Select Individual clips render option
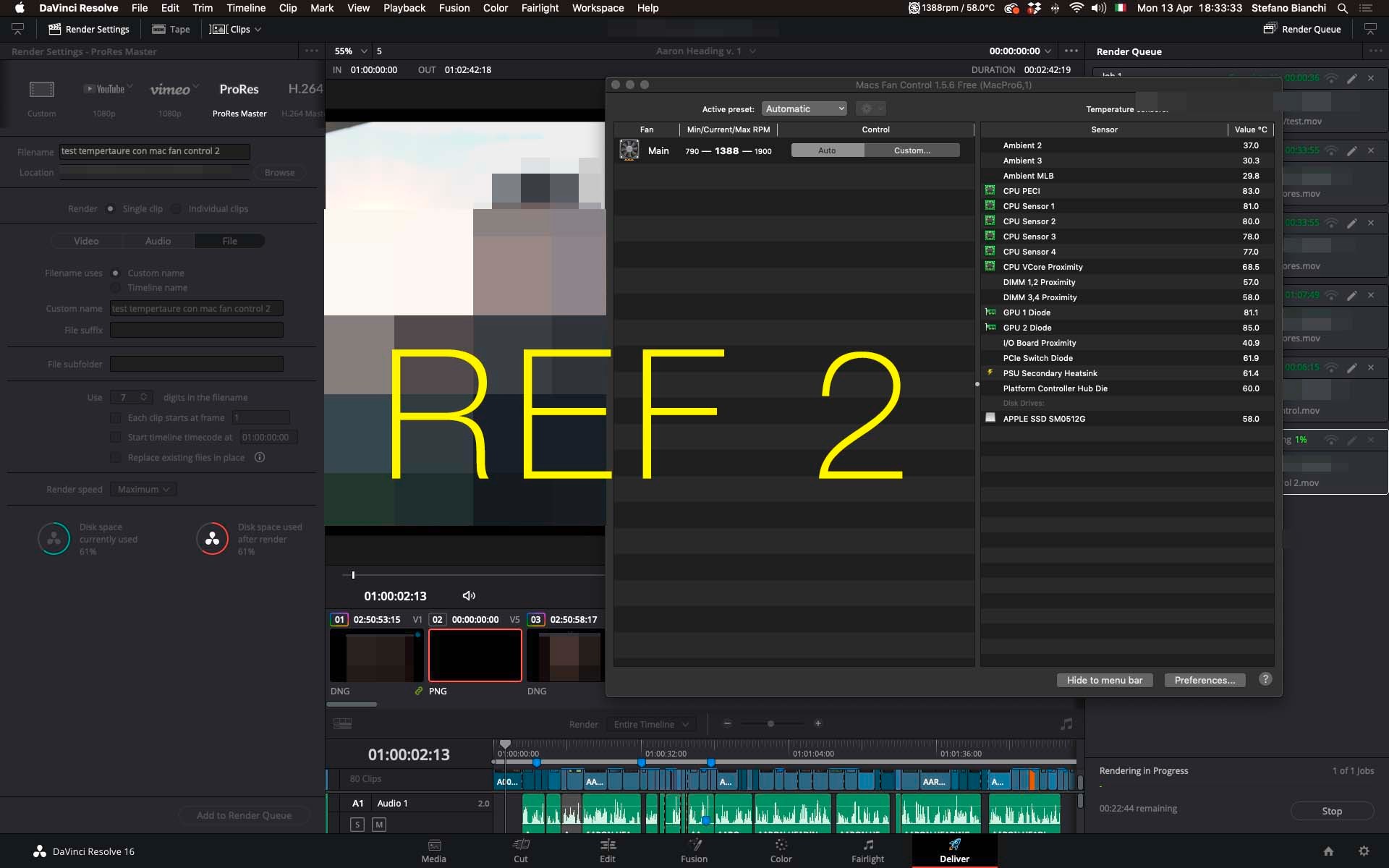The height and width of the screenshot is (868, 1389). click(177, 209)
